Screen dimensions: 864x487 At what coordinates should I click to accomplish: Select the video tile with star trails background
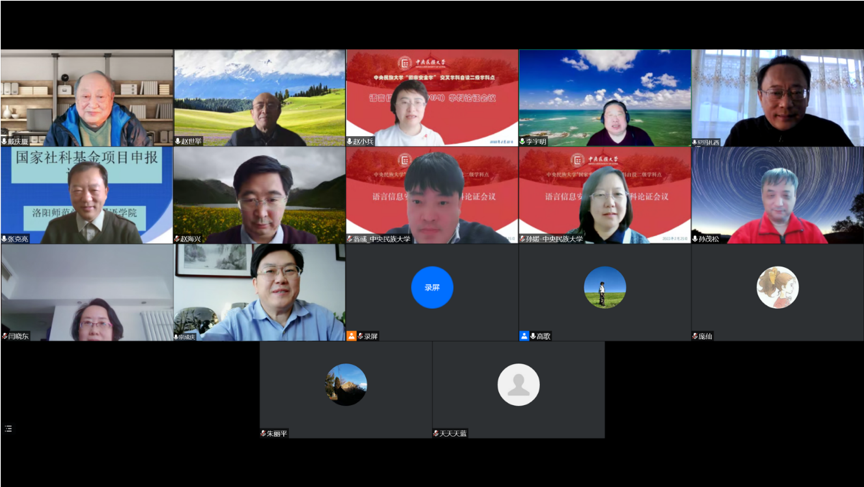click(x=777, y=195)
